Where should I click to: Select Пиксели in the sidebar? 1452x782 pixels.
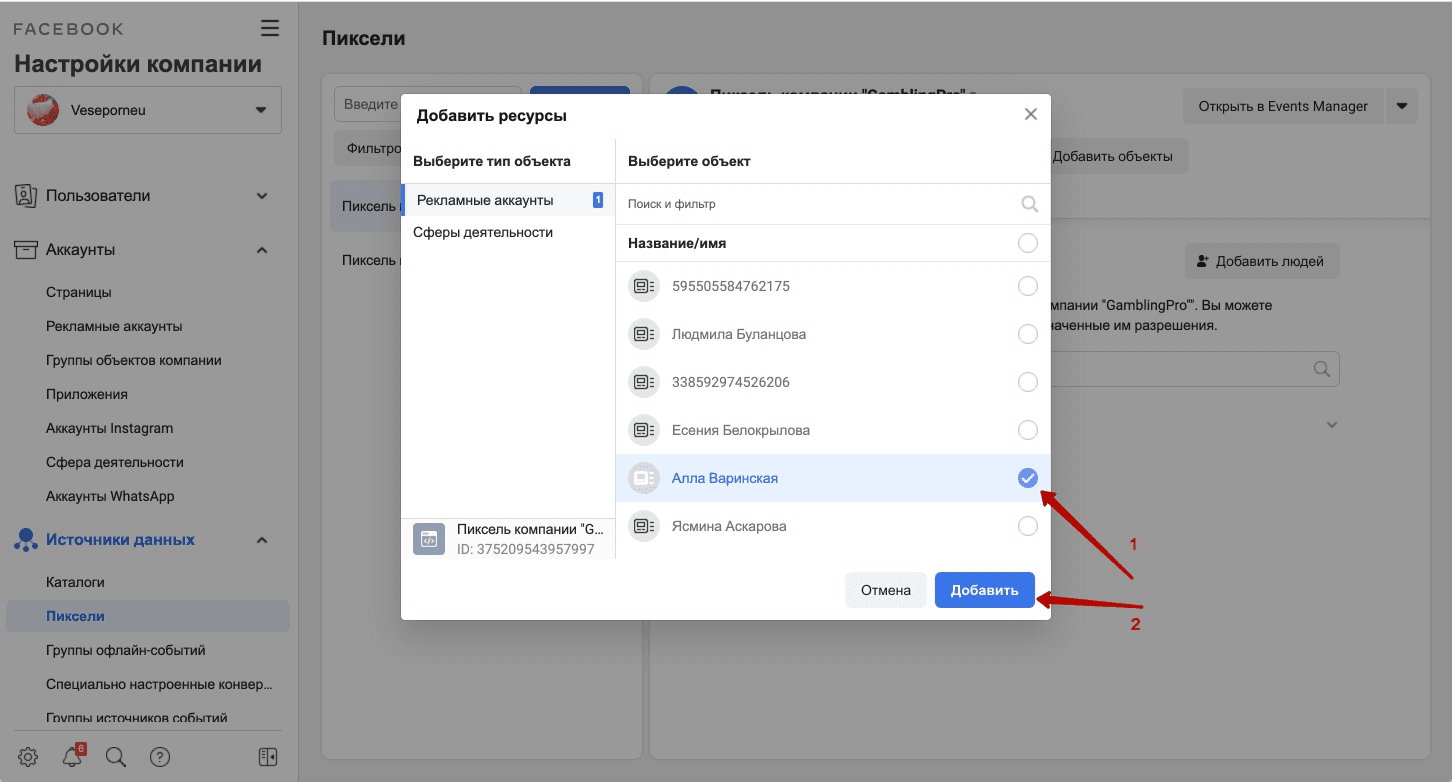[148, 616]
